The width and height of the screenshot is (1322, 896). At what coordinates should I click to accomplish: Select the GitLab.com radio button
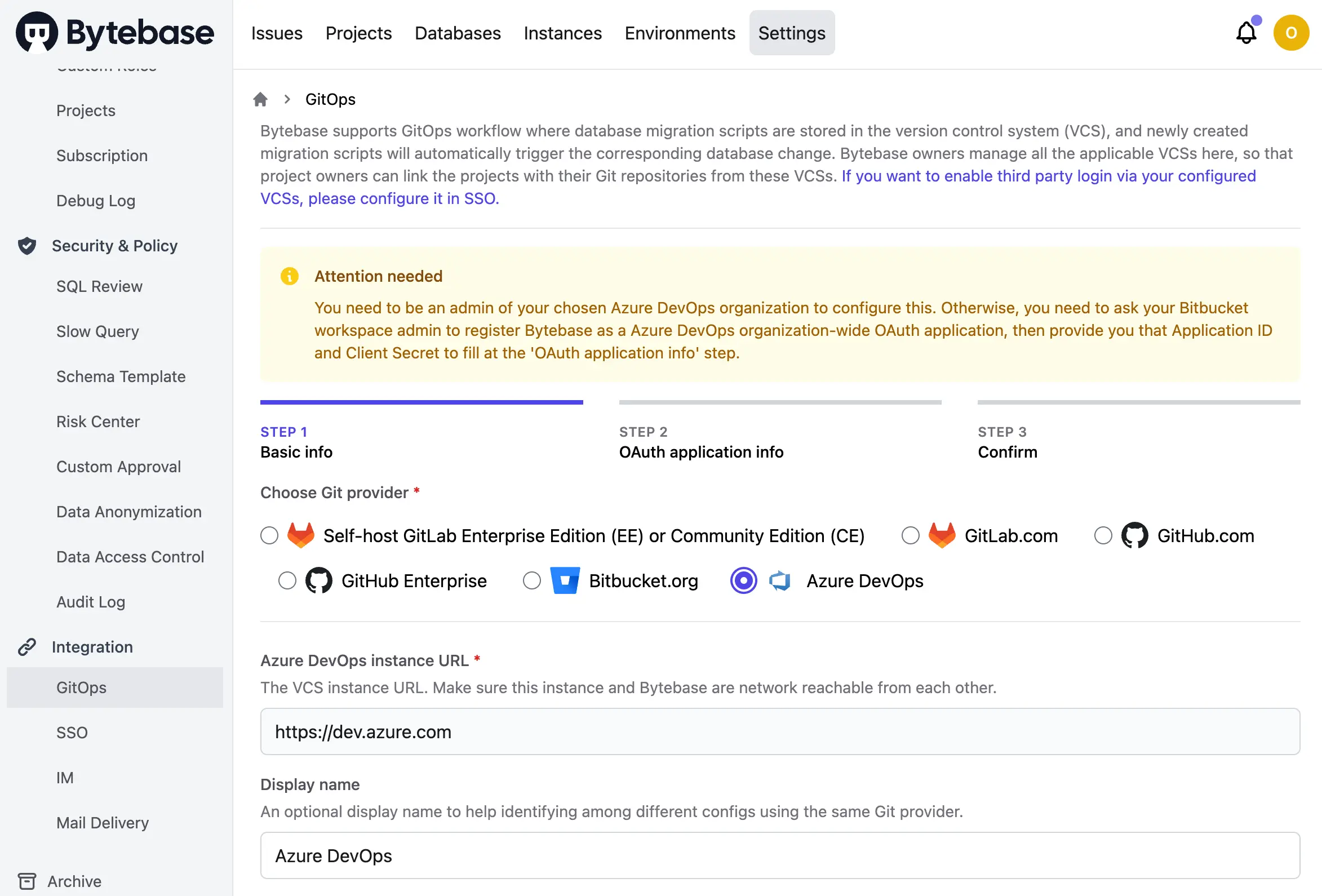[910, 535]
